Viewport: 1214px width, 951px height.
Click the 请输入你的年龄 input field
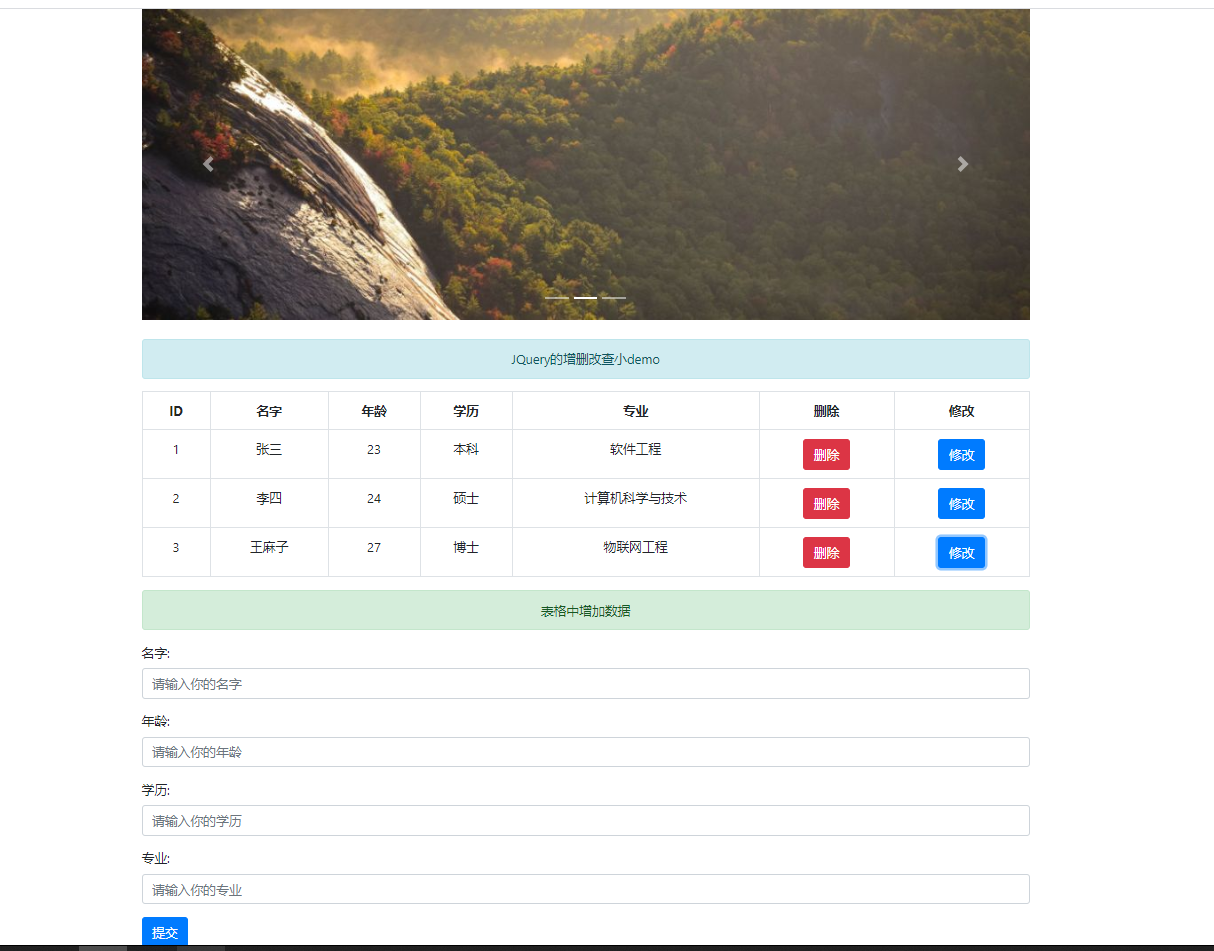pyautogui.click(x=586, y=752)
